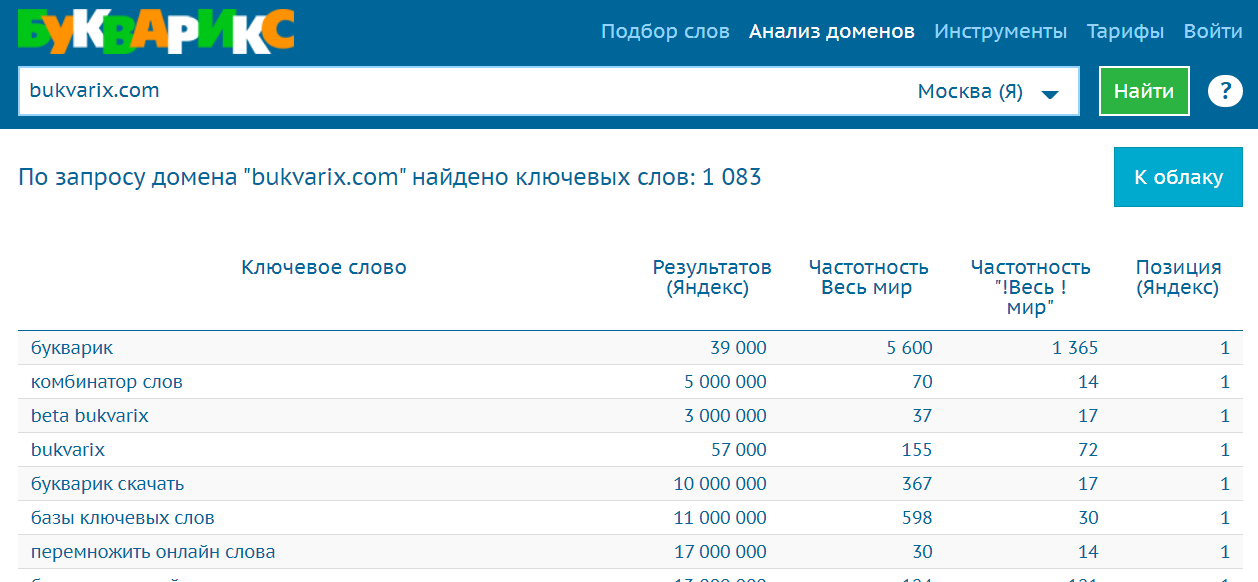Sort by Позиция (Яндекс) column header

click(x=1178, y=278)
